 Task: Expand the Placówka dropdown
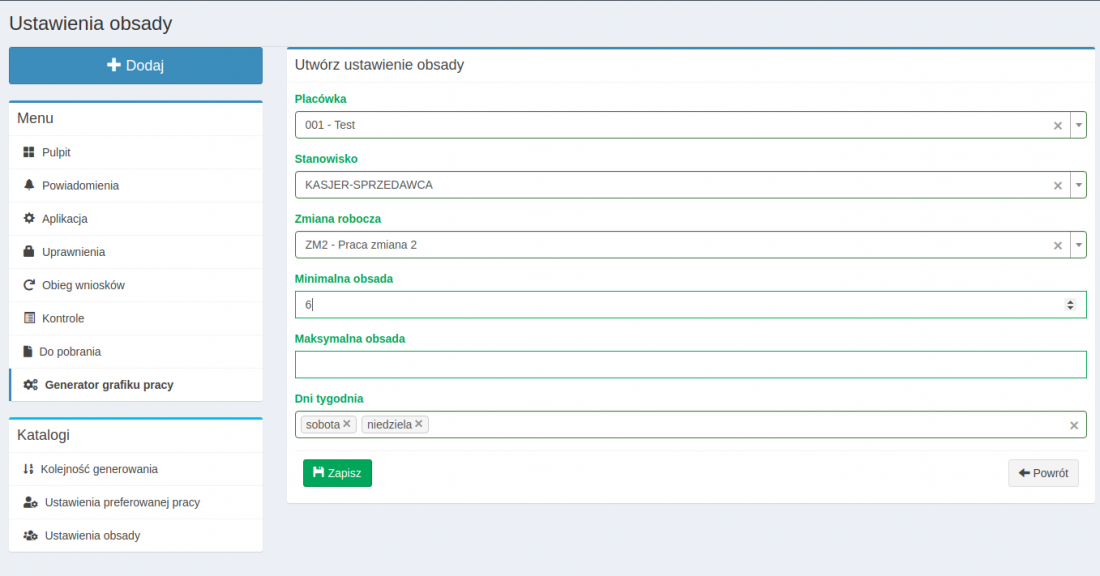point(1078,124)
